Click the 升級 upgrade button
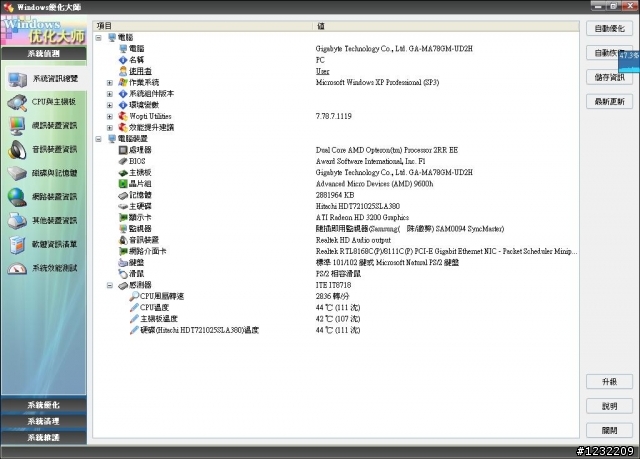640x459 pixels. (x=609, y=382)
